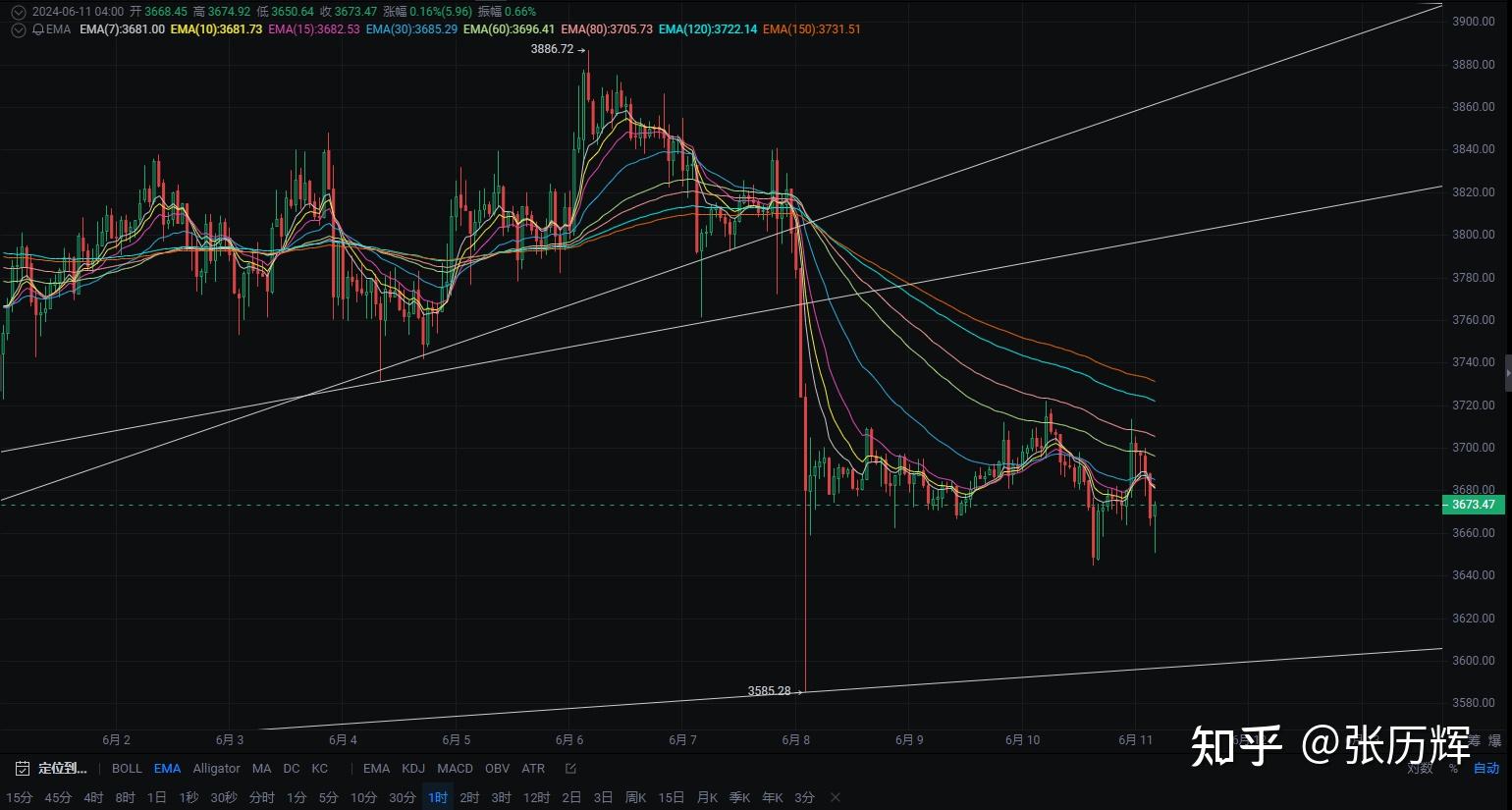This screenshot has width=1512, height=810.
Task: Click the EMA(60) legend value
Action: 509,29
